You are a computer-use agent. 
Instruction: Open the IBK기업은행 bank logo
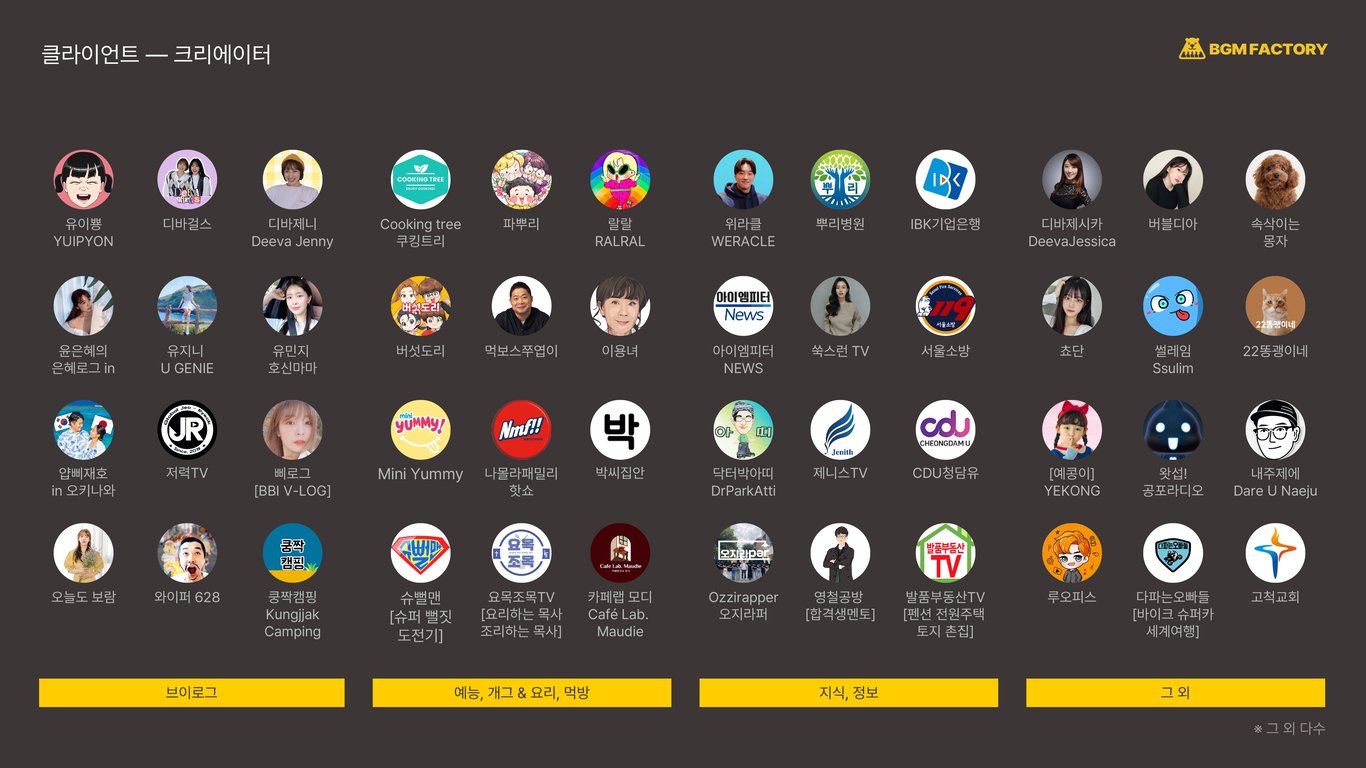click(945, 180)
